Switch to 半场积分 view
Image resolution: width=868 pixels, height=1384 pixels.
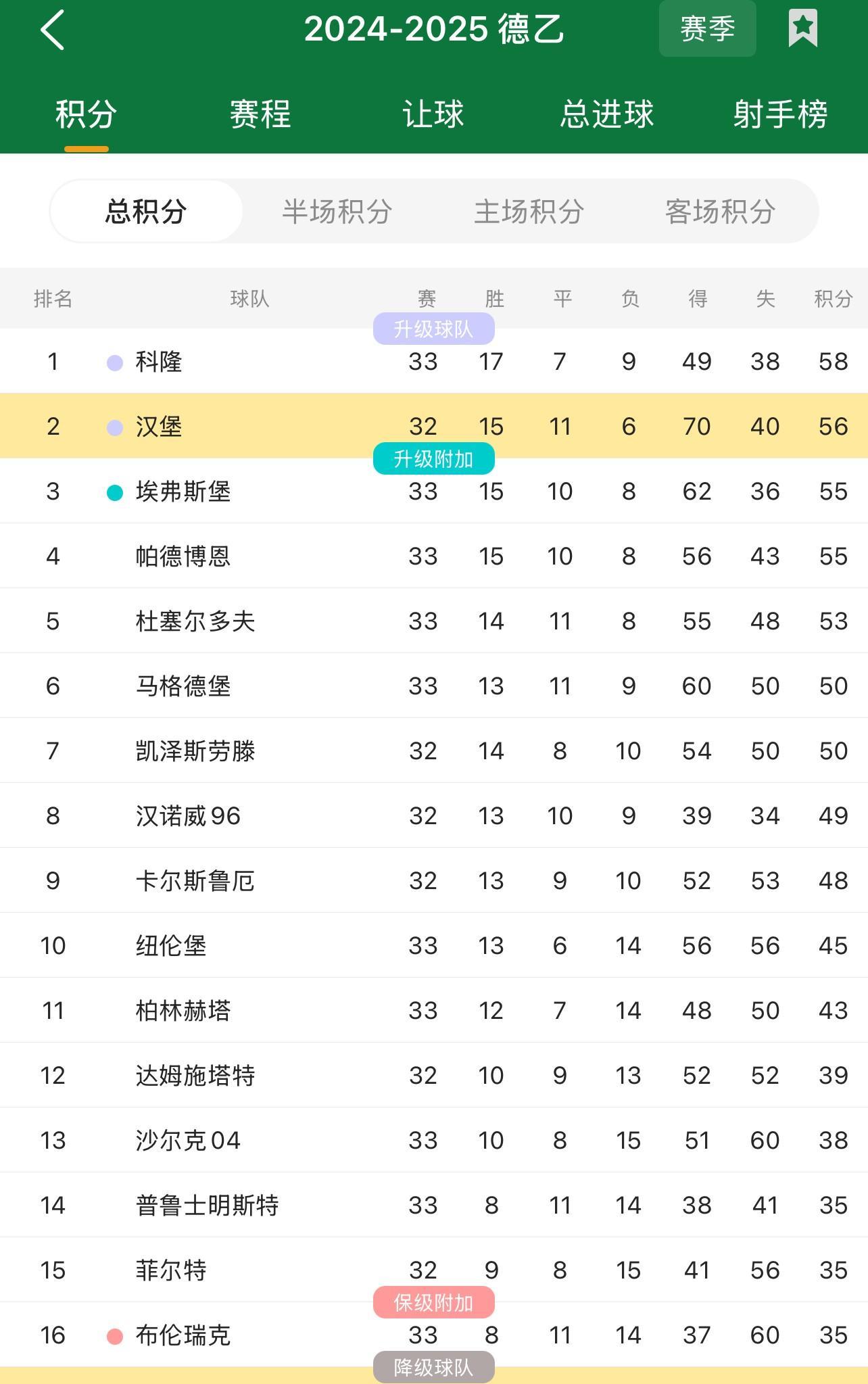click(x=337, y=211)
